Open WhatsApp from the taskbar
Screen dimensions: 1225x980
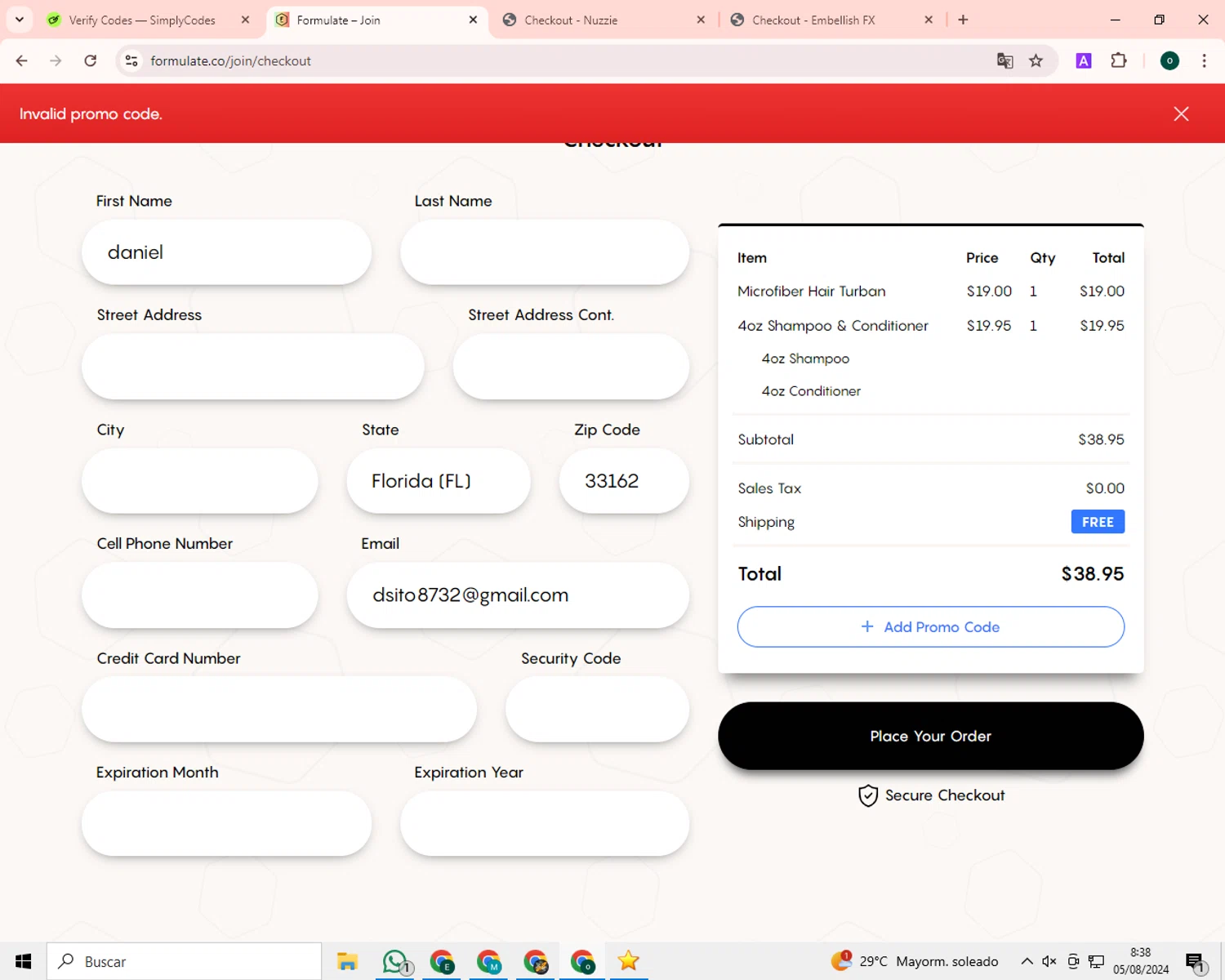pyautogui.click(x=395, y=961)
